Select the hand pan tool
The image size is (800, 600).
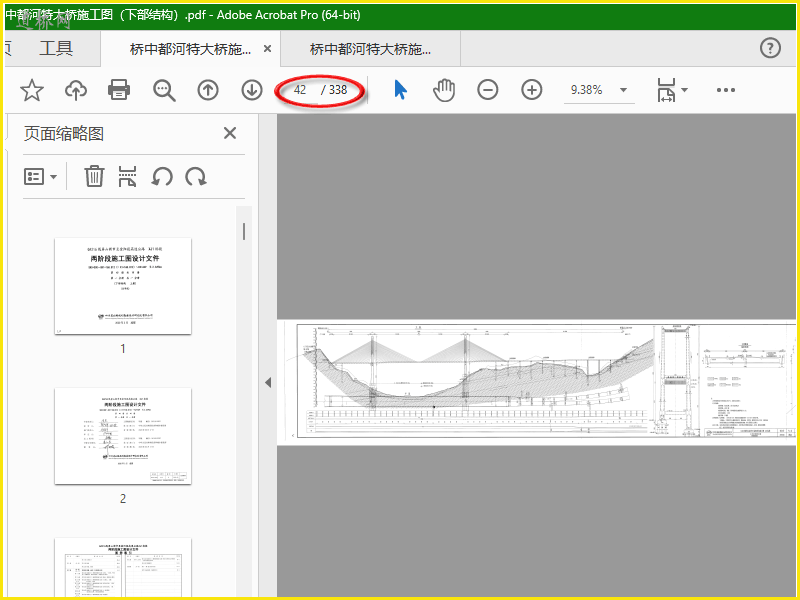coord(444,90)
